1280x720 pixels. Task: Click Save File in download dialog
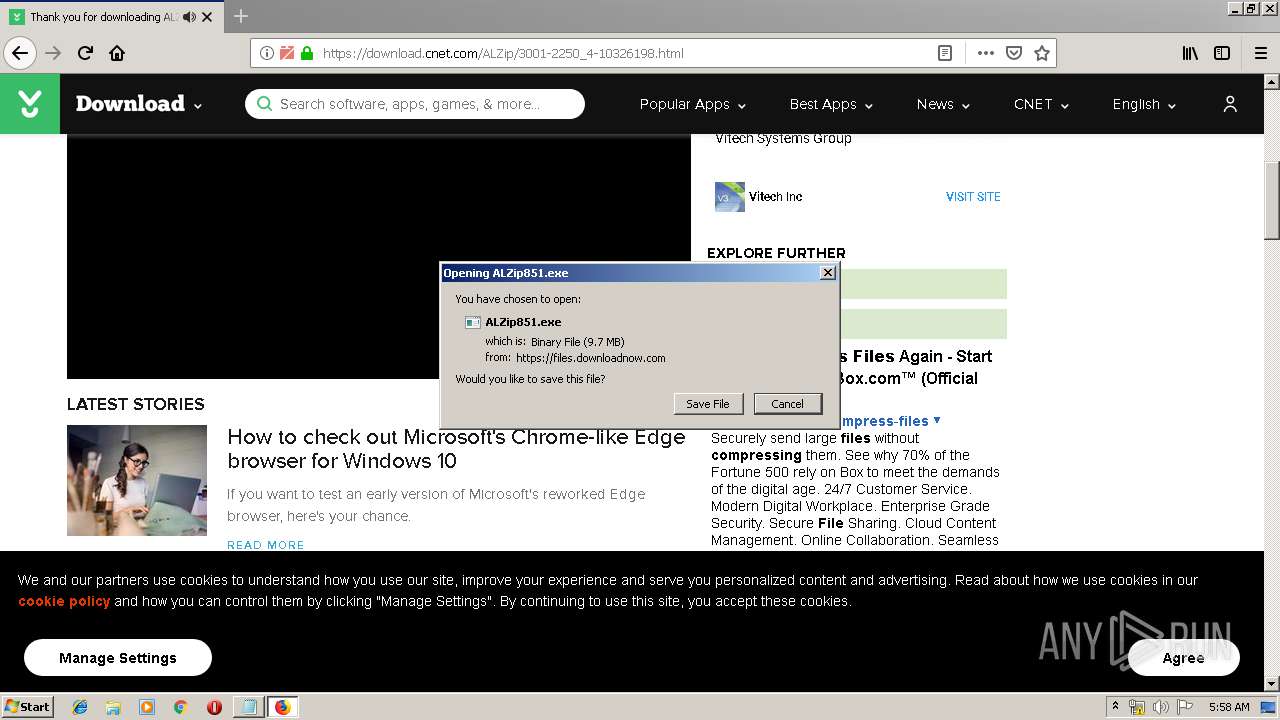(x=708, y=404)
